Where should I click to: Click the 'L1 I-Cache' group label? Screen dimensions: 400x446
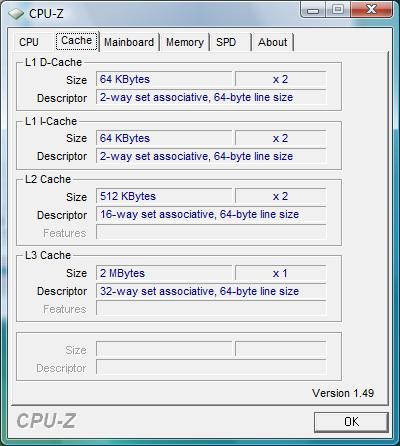pyautogui.click(x=51, y=121)
